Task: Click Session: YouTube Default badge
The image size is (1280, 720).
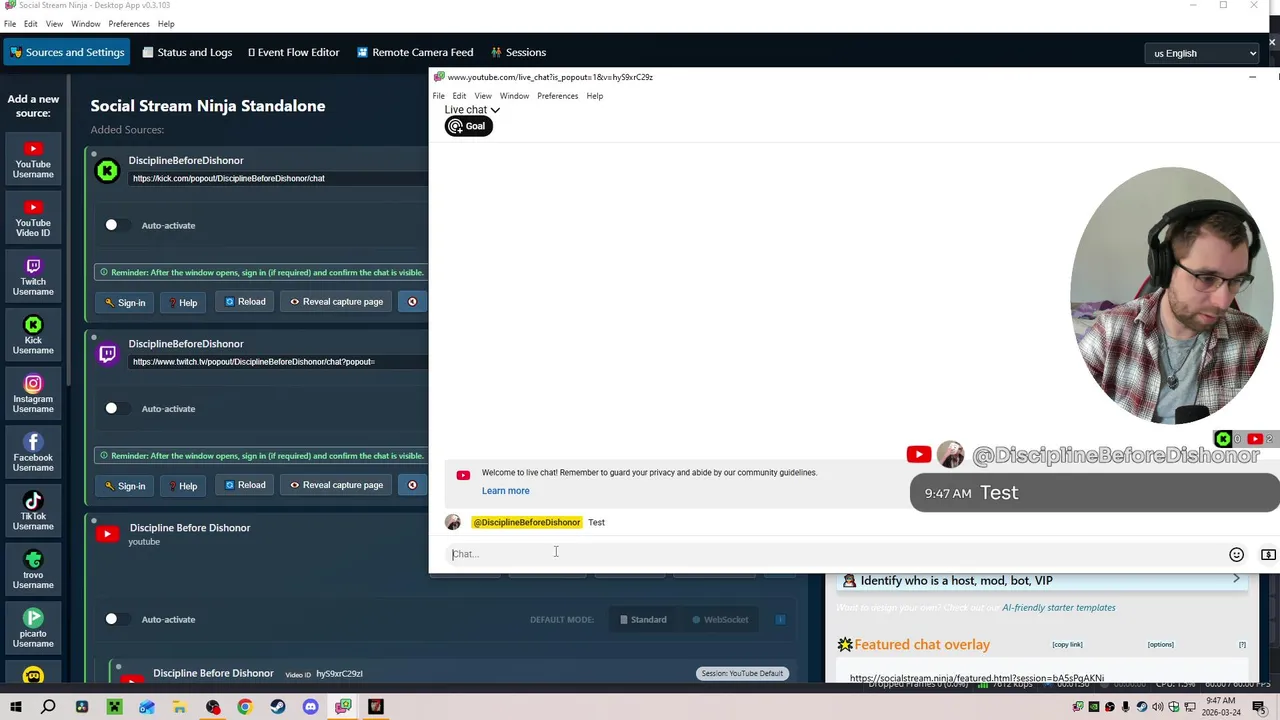Action: pyautogui.click(x=743, y=673)
